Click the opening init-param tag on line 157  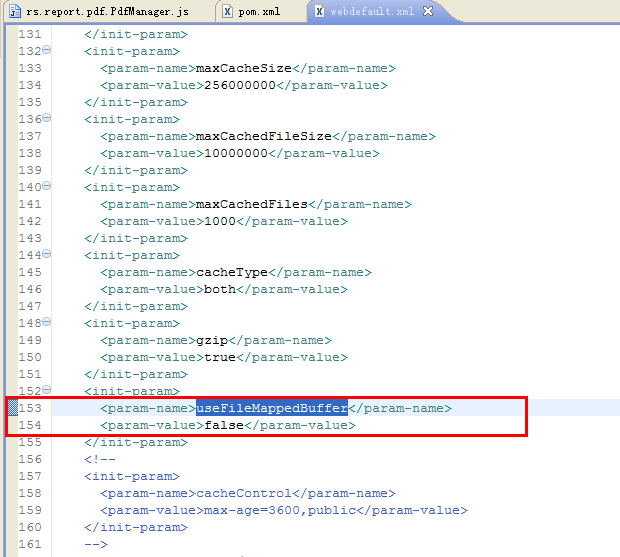click(x=132, y=476)
